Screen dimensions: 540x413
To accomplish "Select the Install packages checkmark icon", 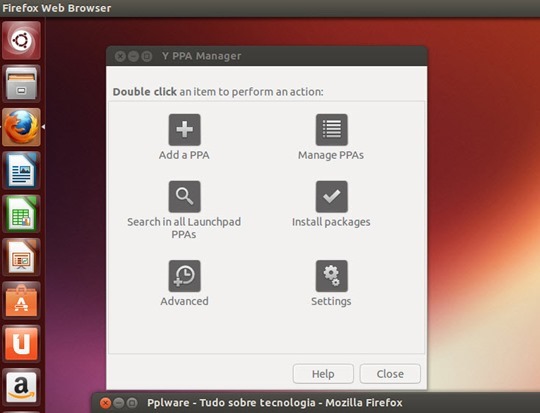I will pos(331,196).
